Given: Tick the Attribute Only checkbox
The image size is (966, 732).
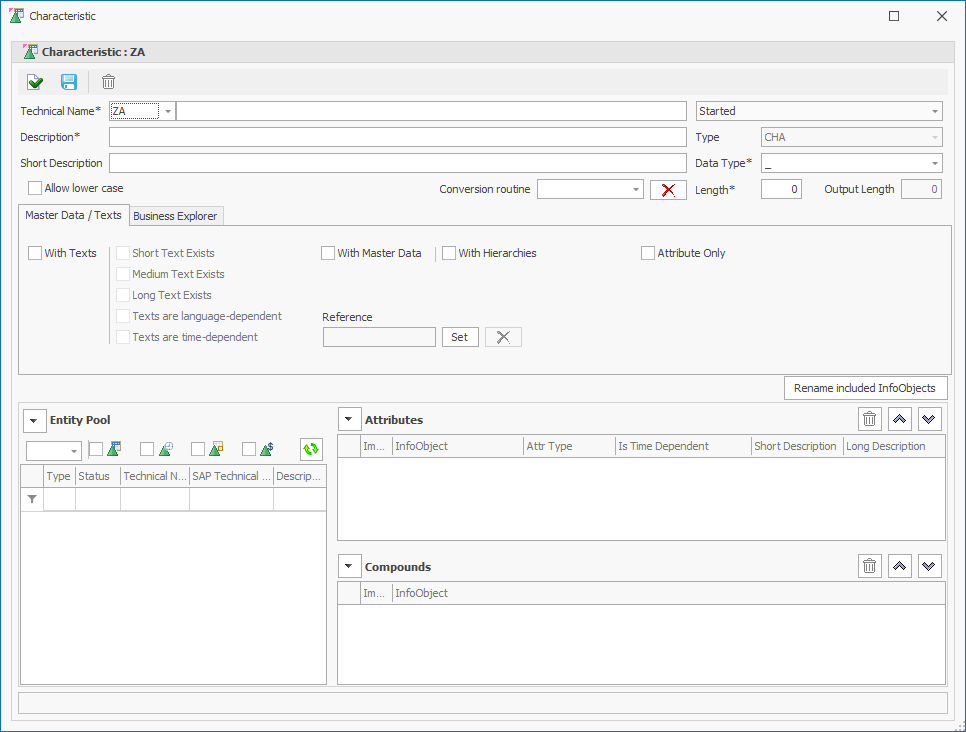Looking at the screenshot, I should click(648, 254).
